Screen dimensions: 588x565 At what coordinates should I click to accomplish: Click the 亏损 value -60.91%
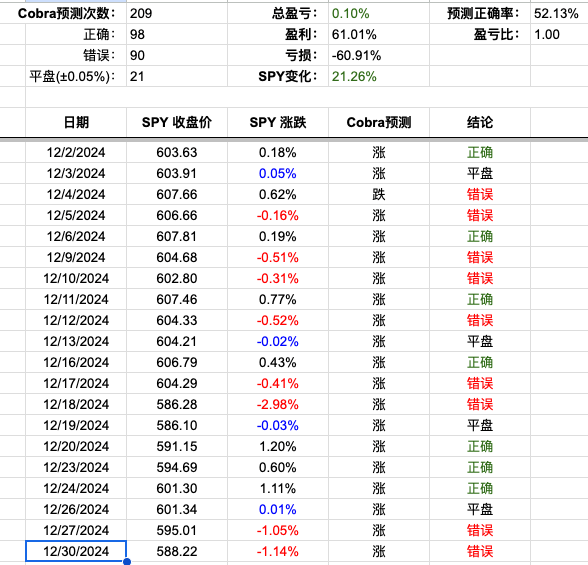coord(356,55)
